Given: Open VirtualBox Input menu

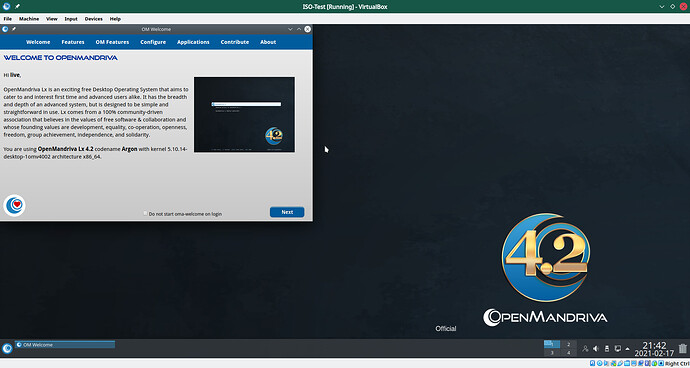Looking at the screenshot, I should pos(71,19).
